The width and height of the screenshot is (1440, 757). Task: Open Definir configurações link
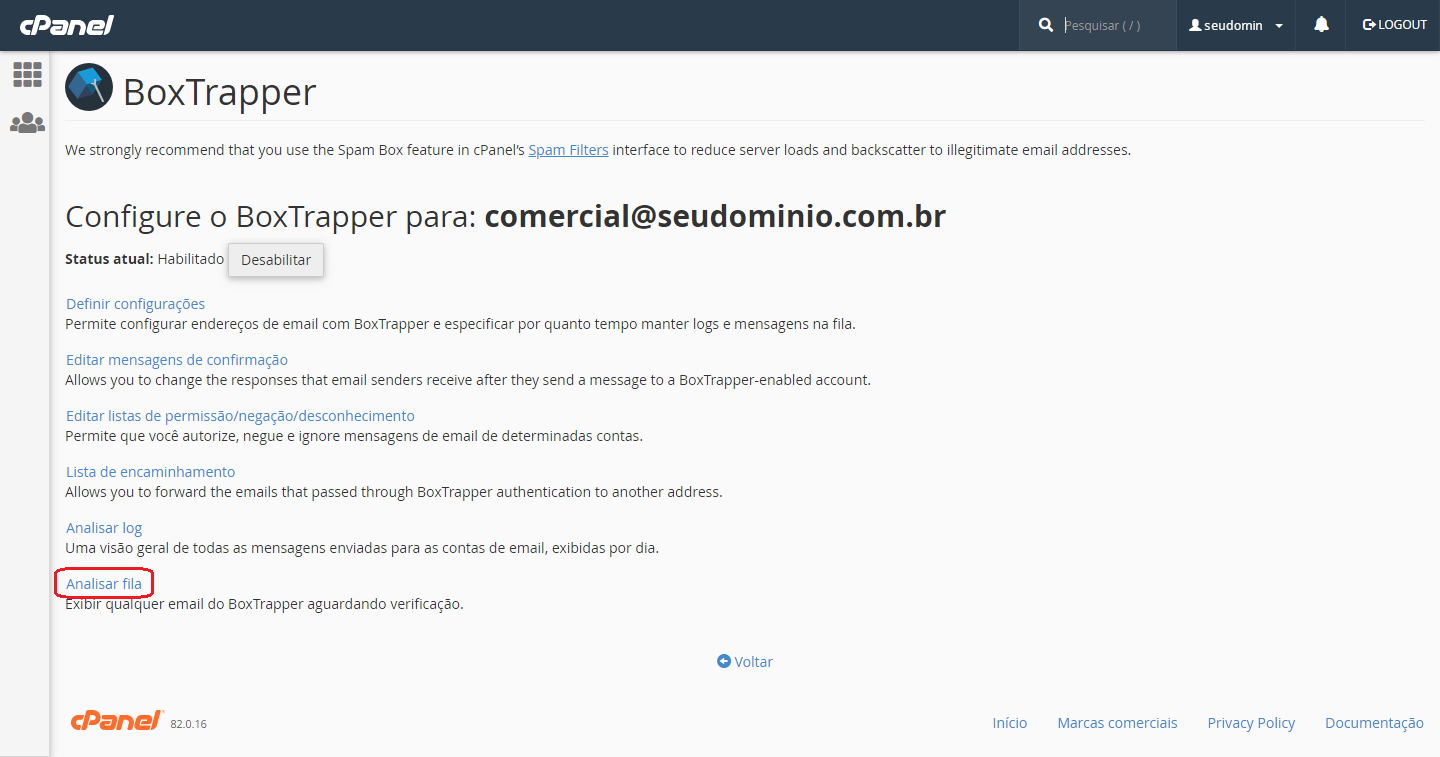click(x=135, y=304)
